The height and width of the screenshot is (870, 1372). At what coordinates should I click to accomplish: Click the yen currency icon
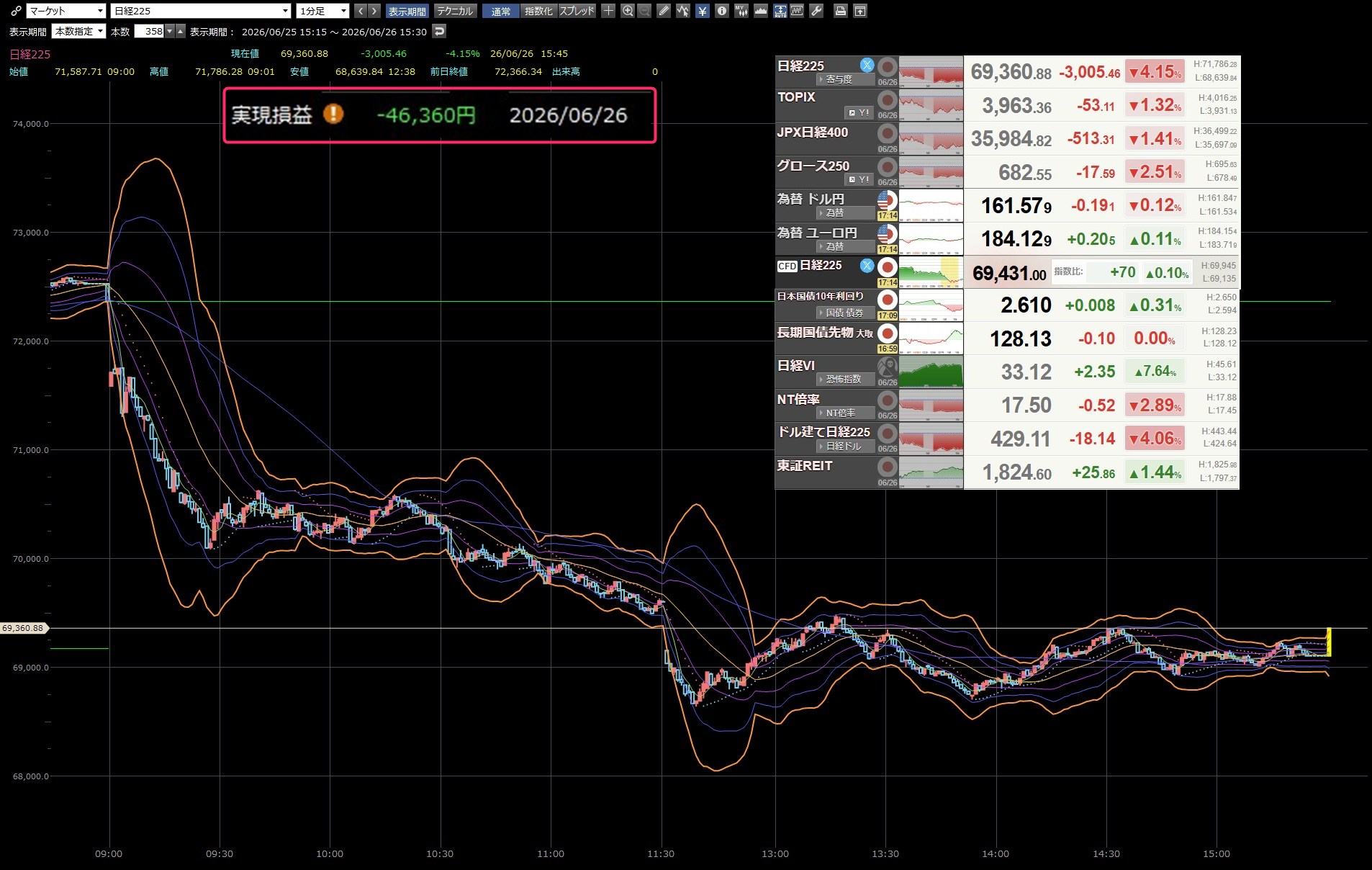tap(702, 11)
